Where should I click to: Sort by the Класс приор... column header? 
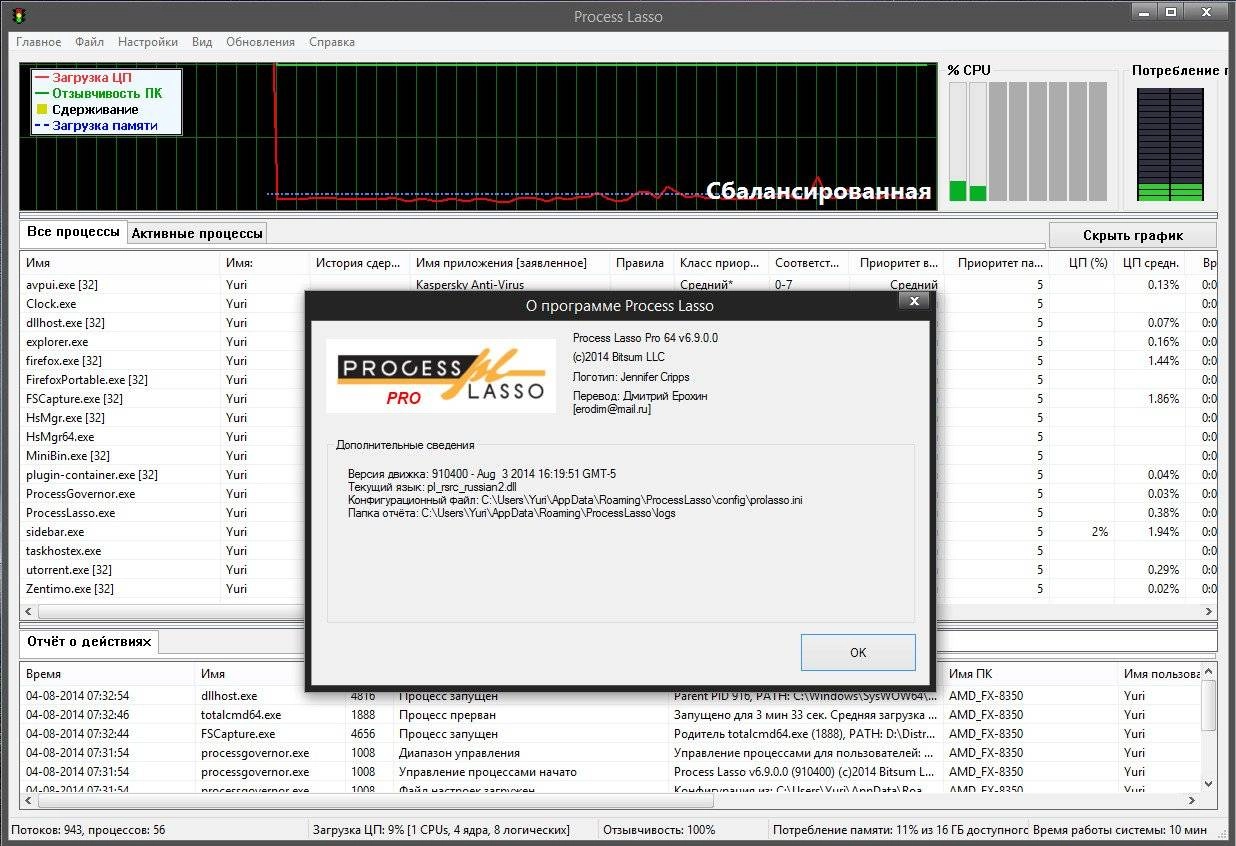coord(720,263)
